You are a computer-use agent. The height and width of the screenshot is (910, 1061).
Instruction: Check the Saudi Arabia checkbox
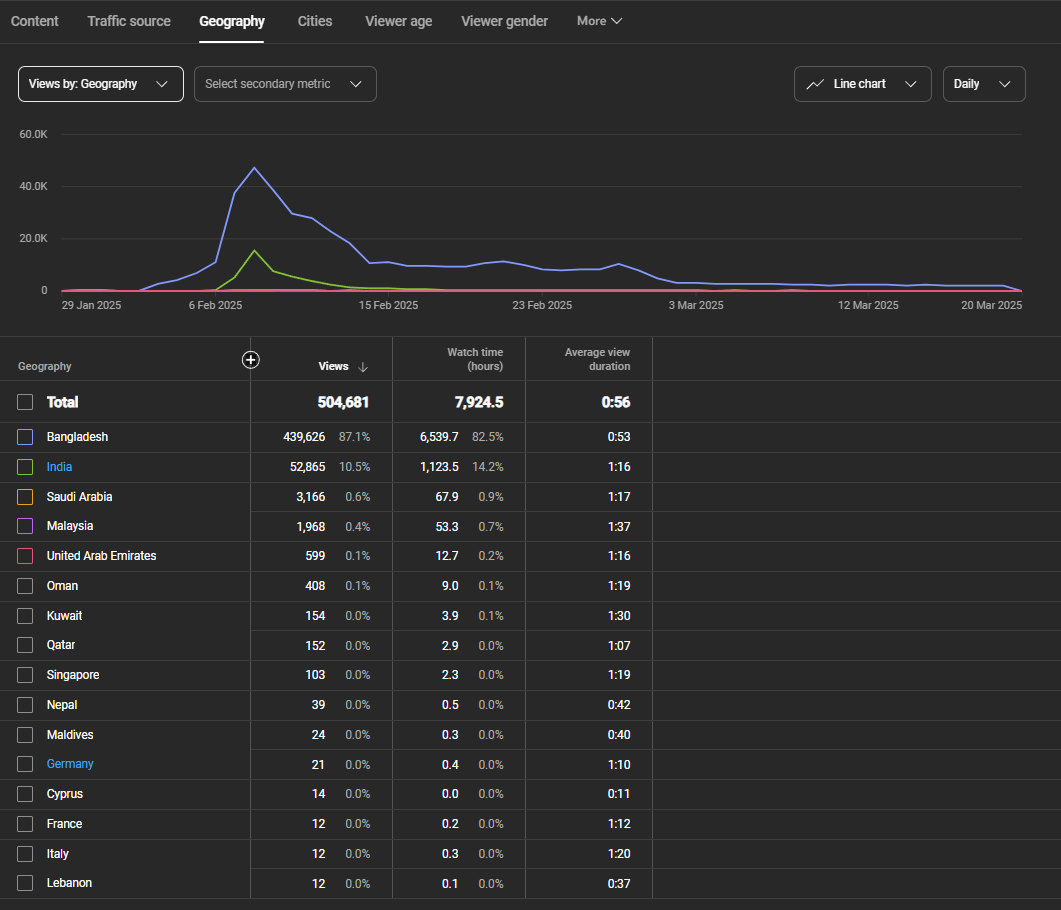[x=26, y=497]
